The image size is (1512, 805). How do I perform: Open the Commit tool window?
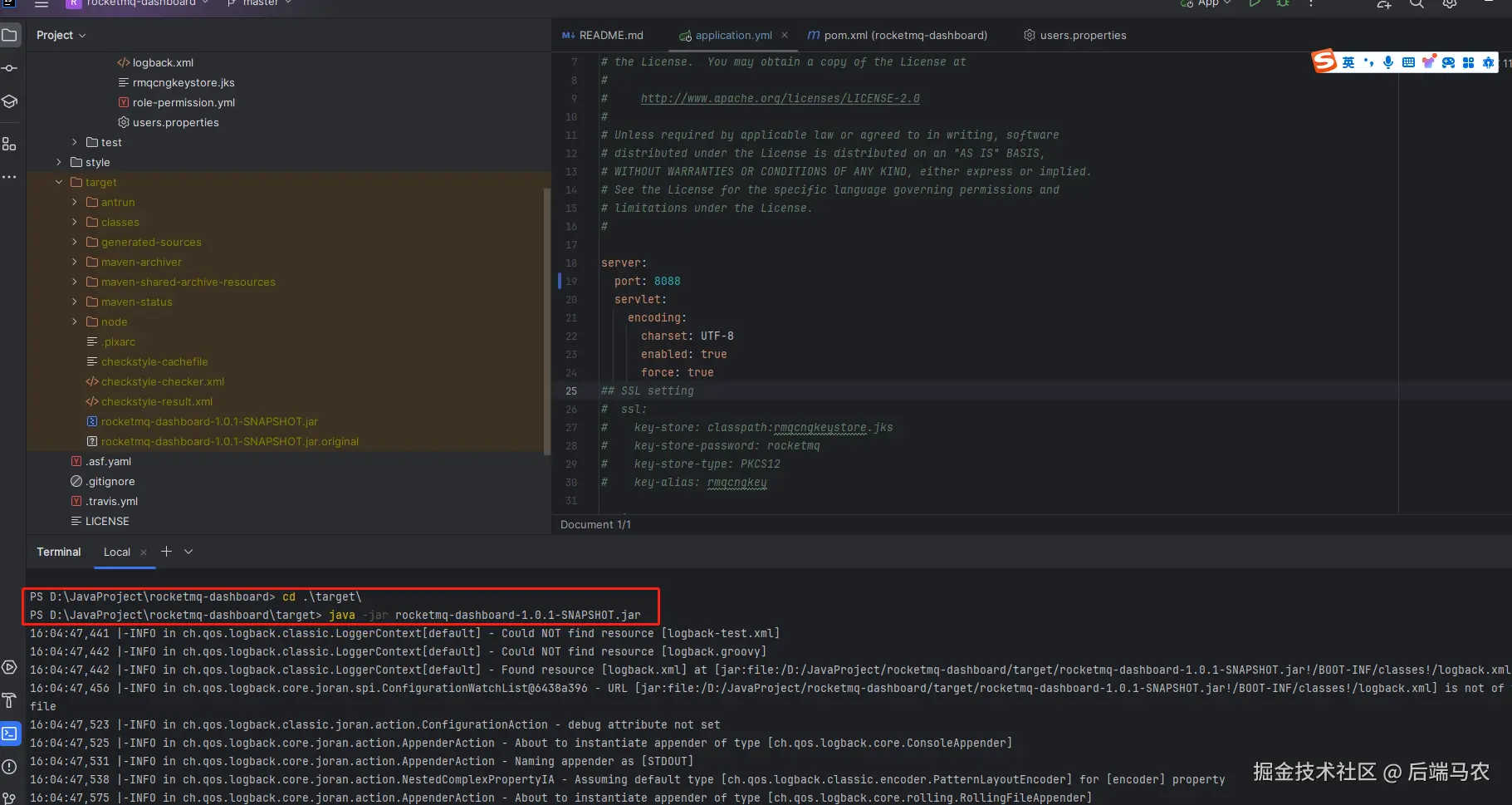click(x=10, y=68)
